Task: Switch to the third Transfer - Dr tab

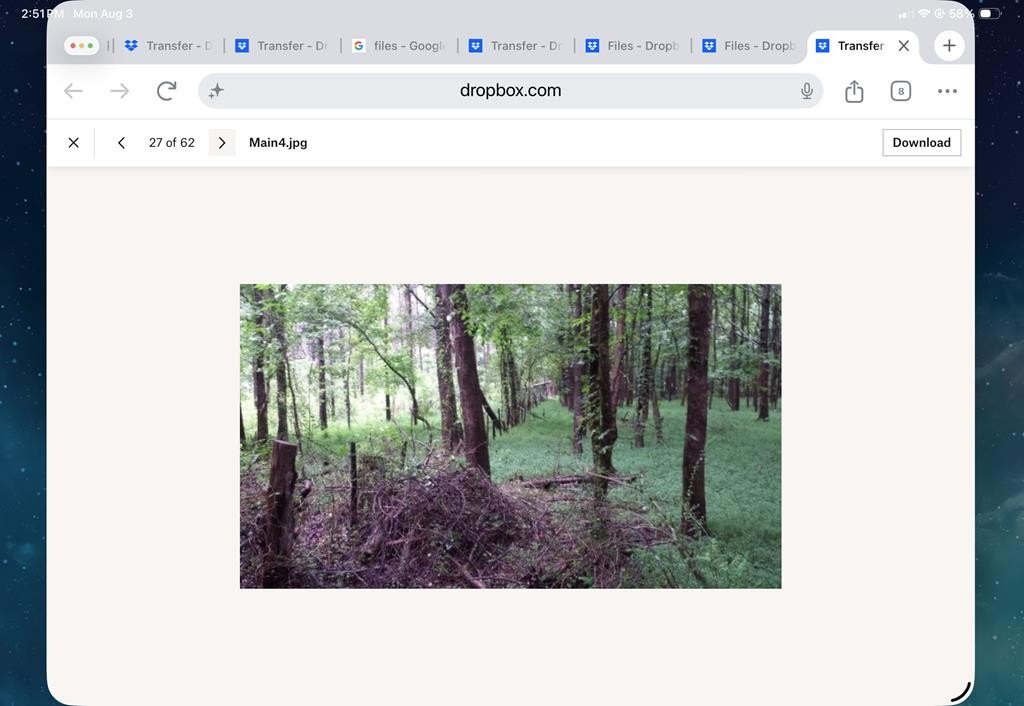Action: [x=515, y=46]
